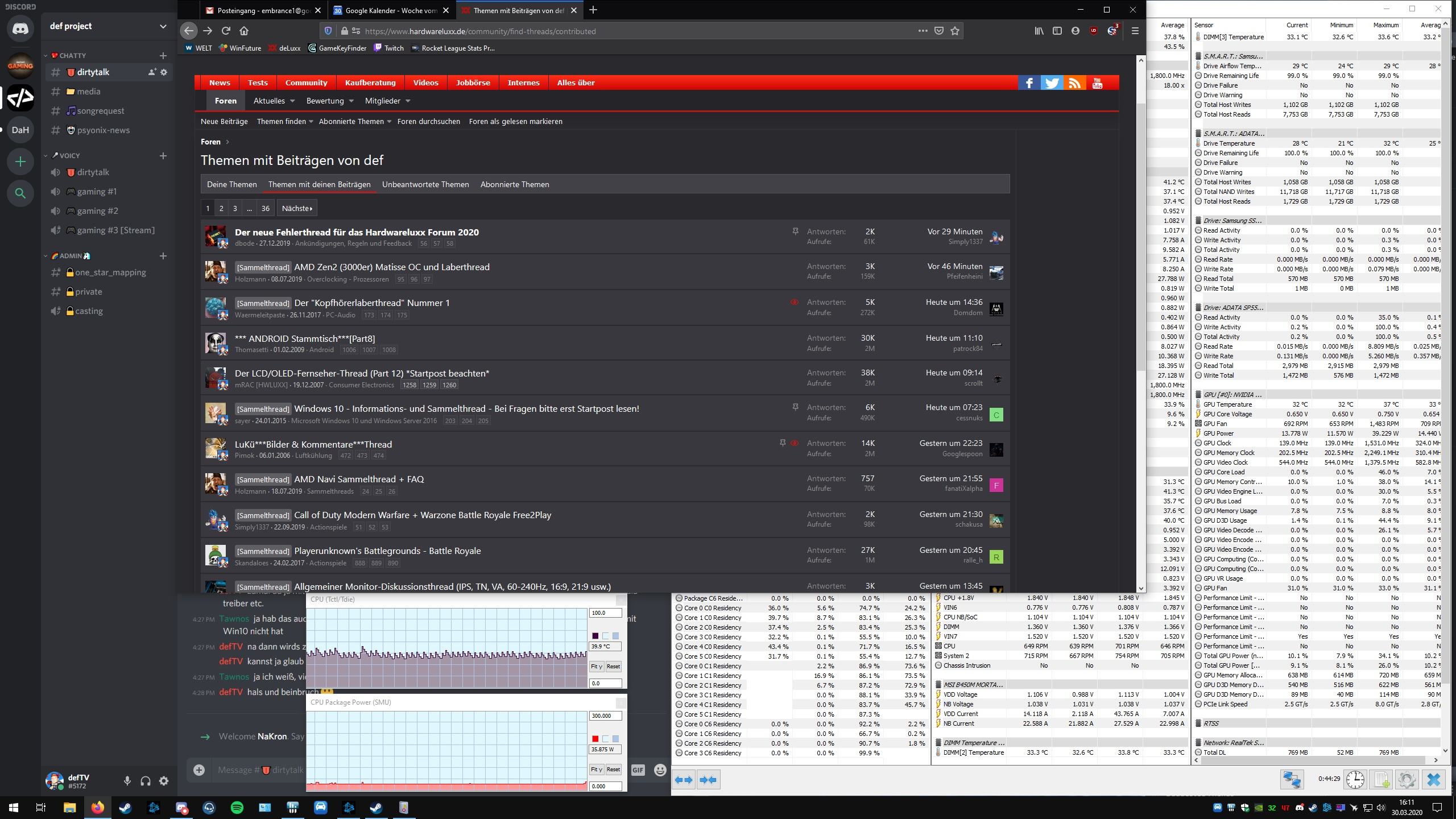The height and width of the screenshot is (819, 1456).
Task: Open Facebook icon on Hardwareluxx header
Action: click(x=1029, y=83)
